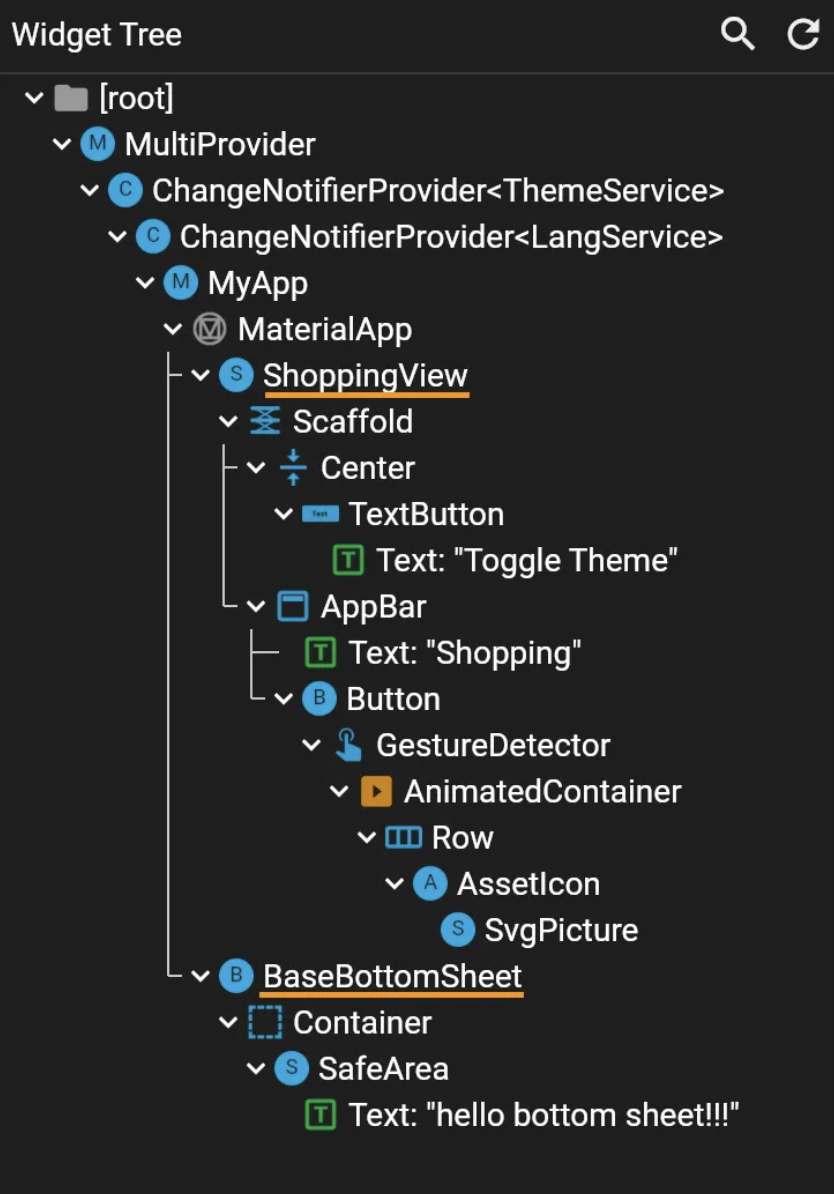Viewport: 834px width, 1194px height.
Task: Click the dashed Container widget icon
Action: pyautogui.click(x=264, y=1023)
